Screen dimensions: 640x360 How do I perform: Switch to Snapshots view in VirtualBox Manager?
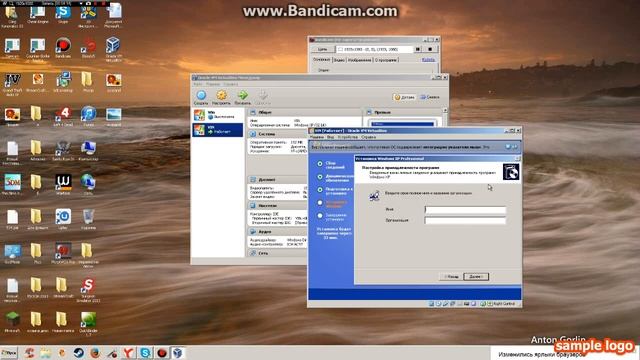(x=430, y=97)
